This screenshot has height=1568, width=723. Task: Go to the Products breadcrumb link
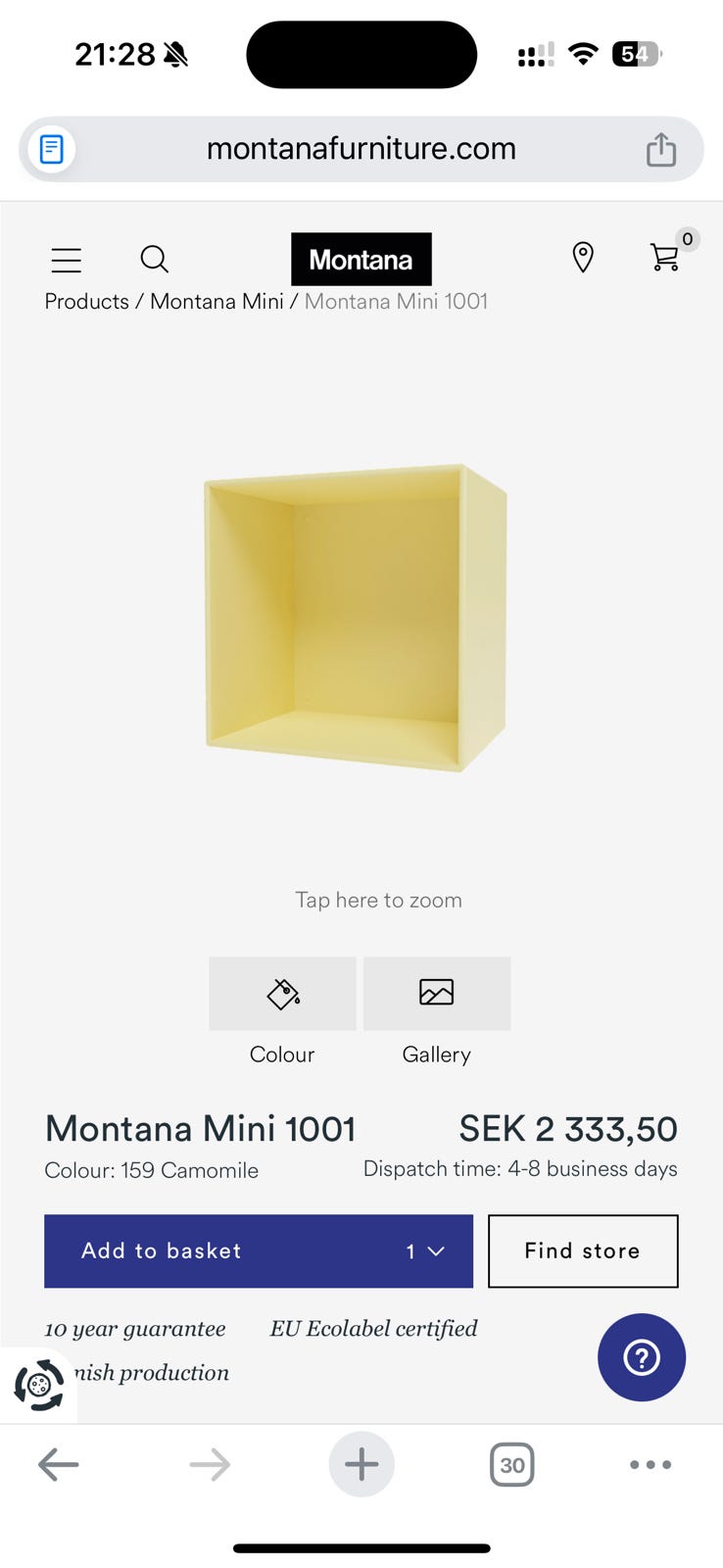click(86, 302)
